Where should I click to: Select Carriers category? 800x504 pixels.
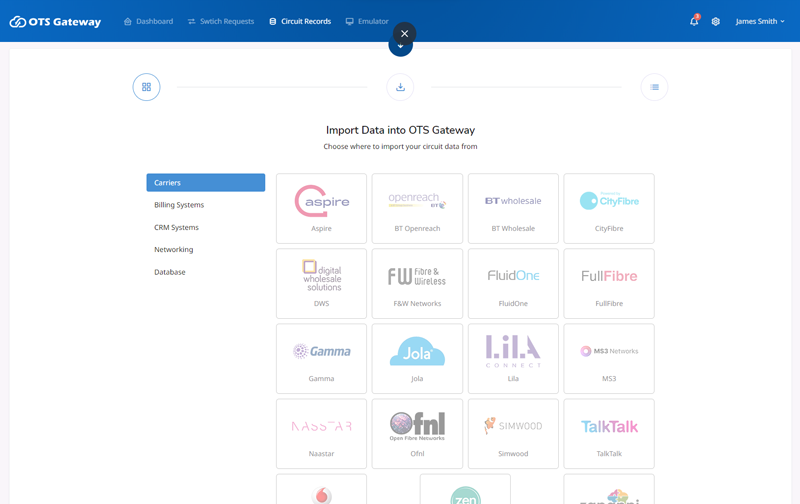[x=206, y=183]
